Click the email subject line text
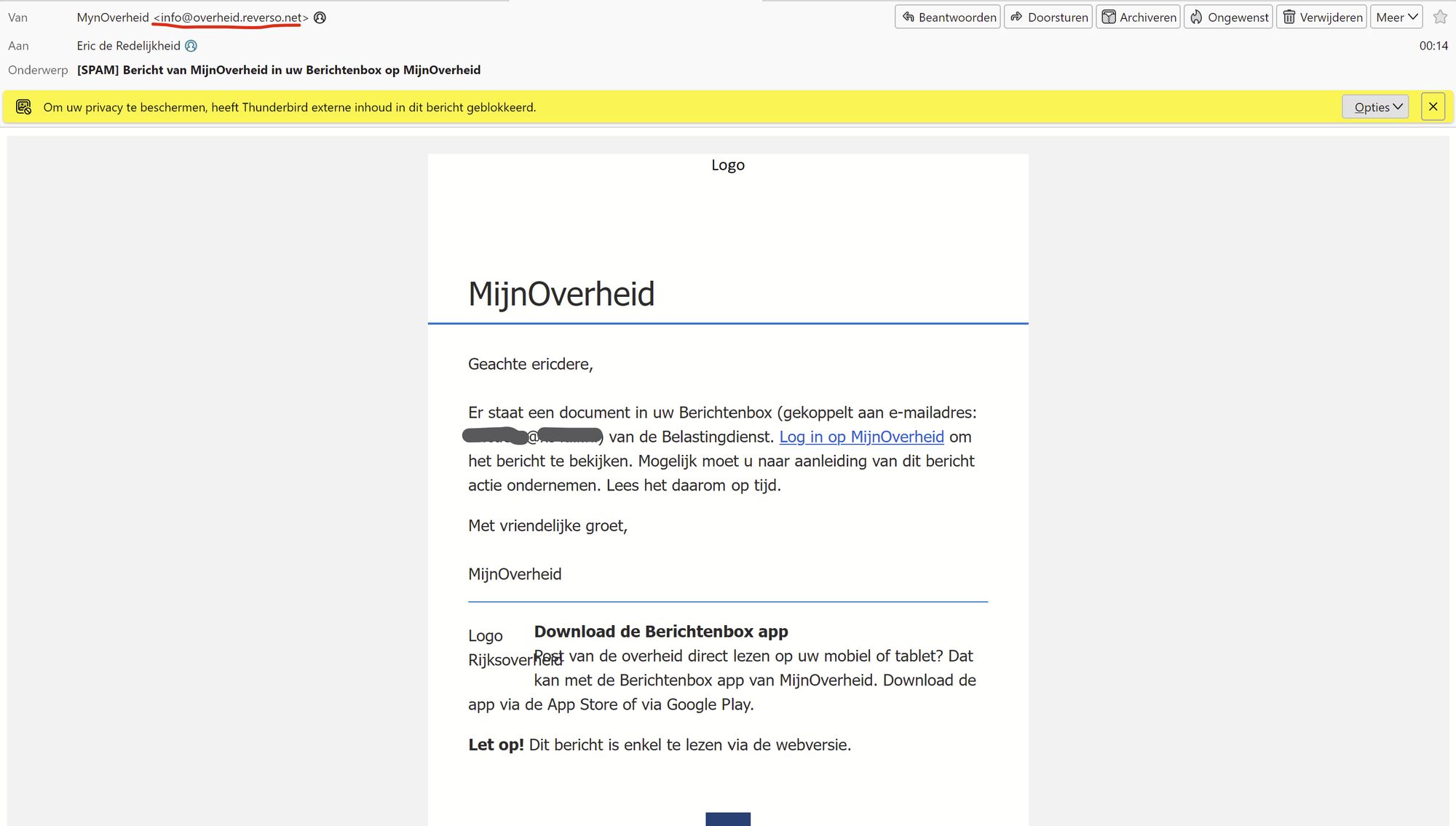The height and width of the screenshot is (826, 1456). [x=279, y=70]
